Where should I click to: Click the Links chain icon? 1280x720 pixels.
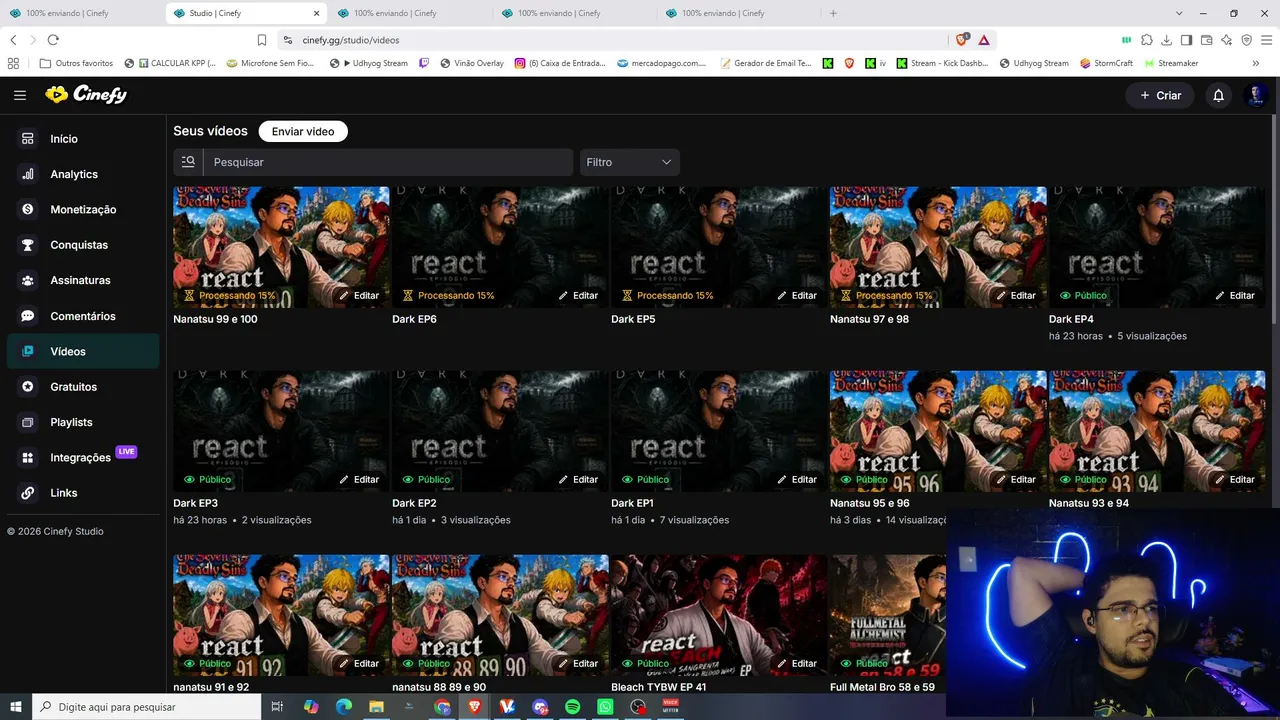[x=28, y=493]
